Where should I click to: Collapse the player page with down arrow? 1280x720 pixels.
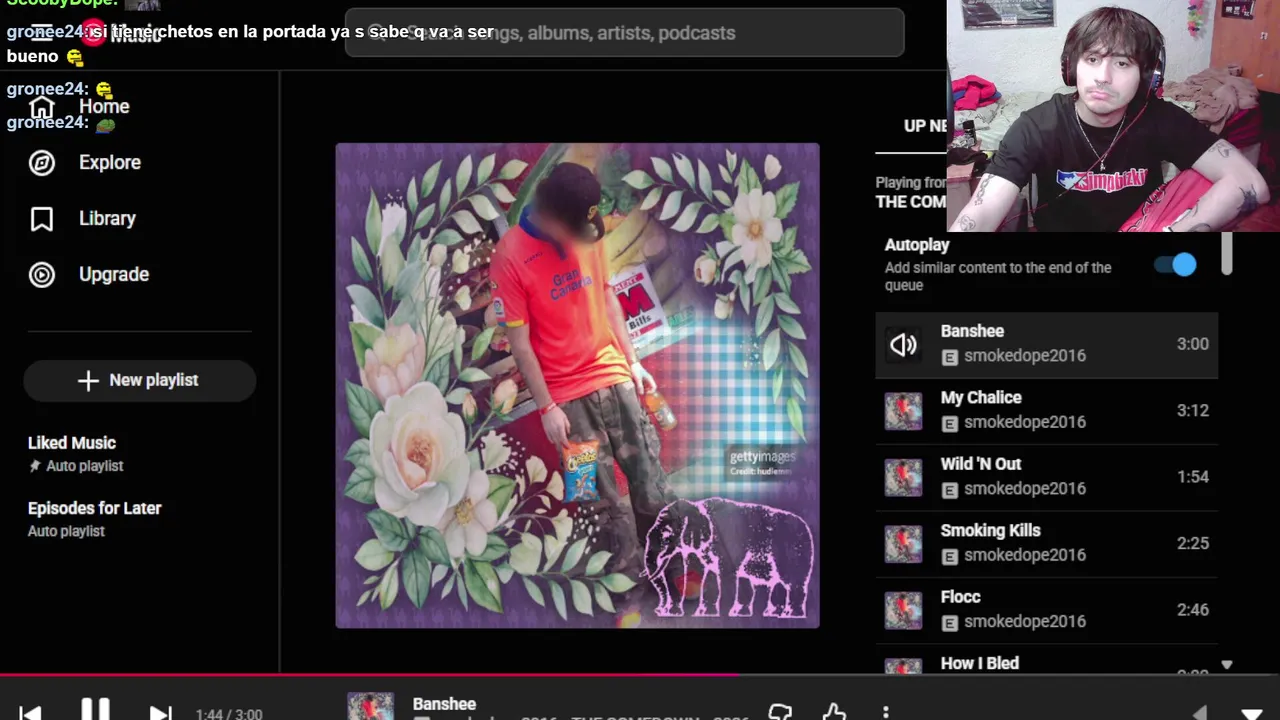pos(1251,714)
